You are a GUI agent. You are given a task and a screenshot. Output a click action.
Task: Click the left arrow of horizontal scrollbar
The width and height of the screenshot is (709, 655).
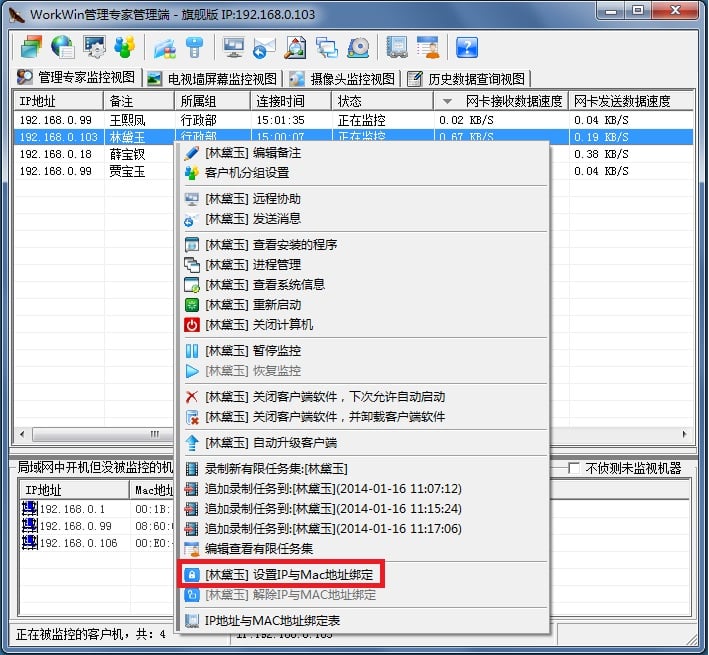tap(22, 434)
